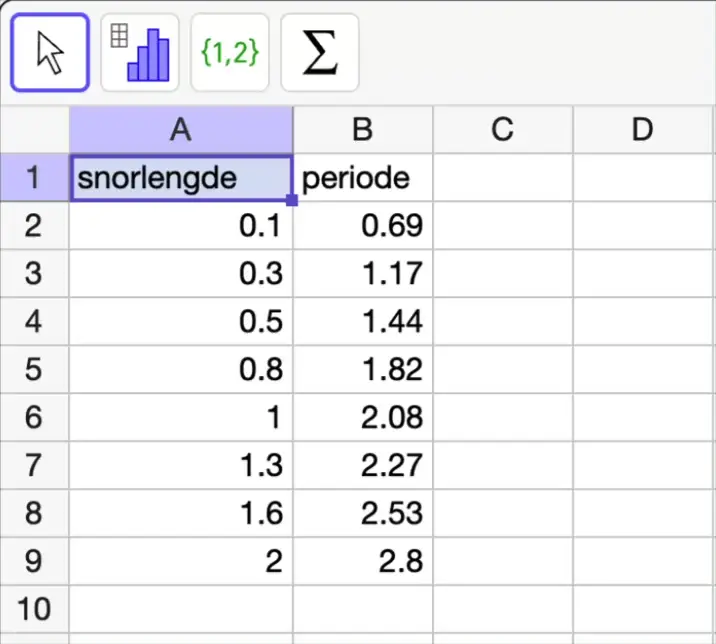The width and height of the screenshot is (716, 644).
Task: Click the cell containing snorlengde
Action: coord(181,178)
